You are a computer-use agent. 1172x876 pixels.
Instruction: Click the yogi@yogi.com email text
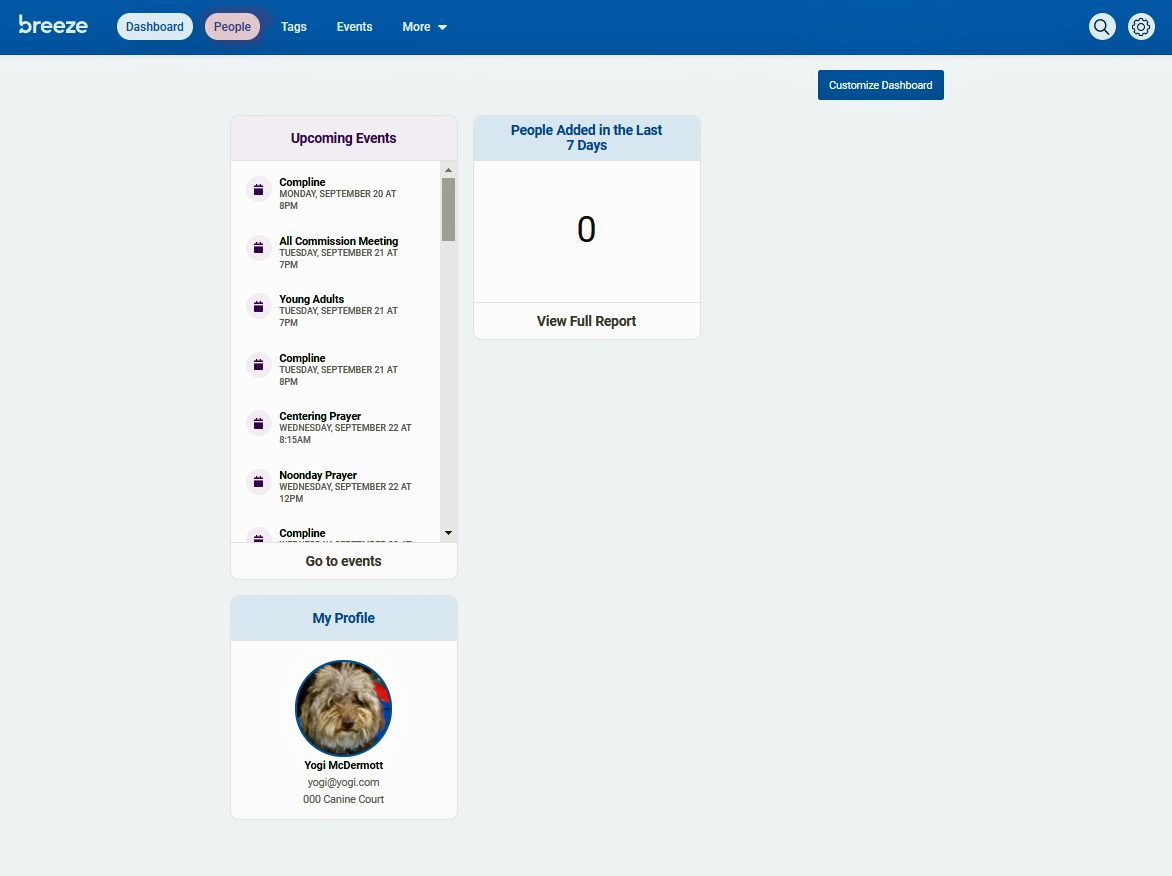pyautogui.click(x=344, y=783)
